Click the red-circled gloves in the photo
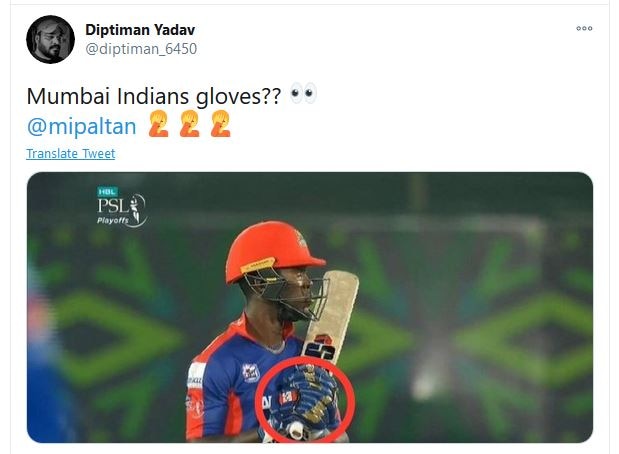Image resolution: width=619 pixels, height=454 pixels. click(305, 399)
